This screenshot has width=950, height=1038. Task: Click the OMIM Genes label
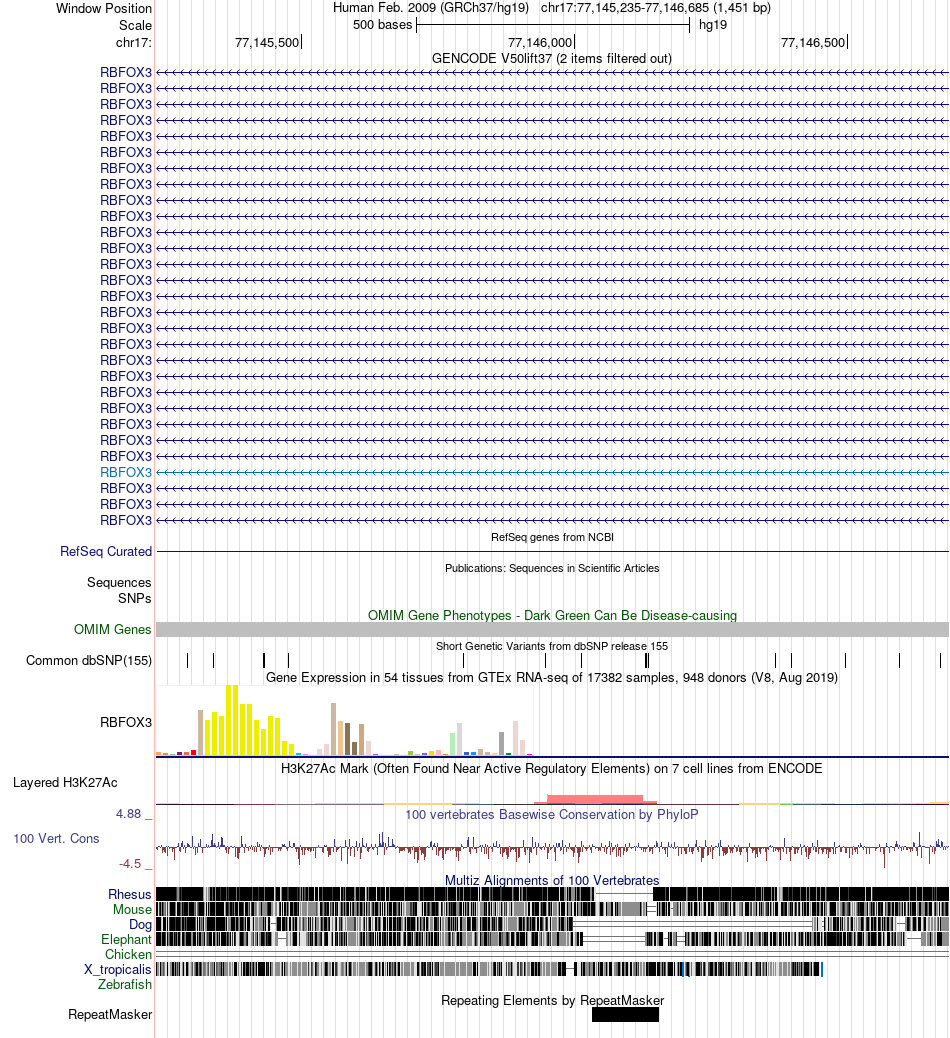[x=113, y=630]
